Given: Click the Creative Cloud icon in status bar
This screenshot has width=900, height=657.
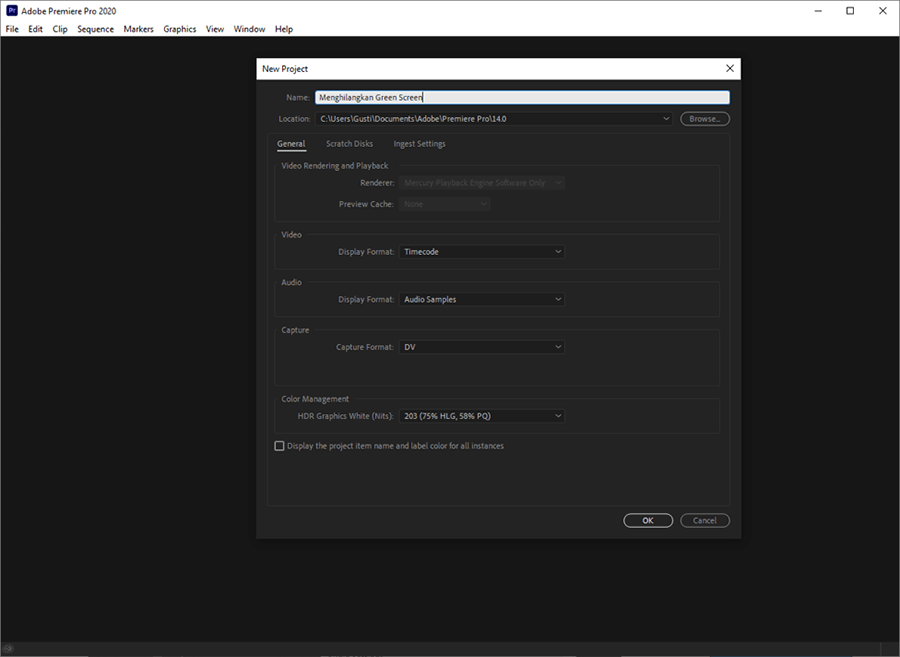Looking at the screenshot, I should point(8,649).
